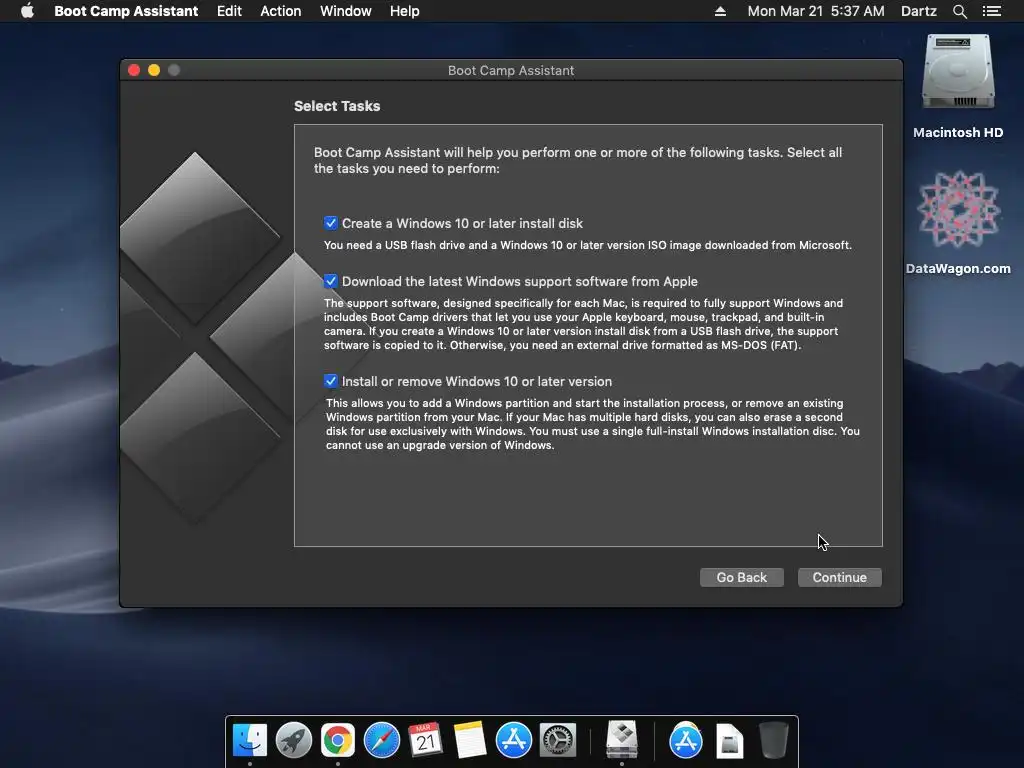
Task: Uncheck Create a Windows 10 install disk
Action: (330, 223)
